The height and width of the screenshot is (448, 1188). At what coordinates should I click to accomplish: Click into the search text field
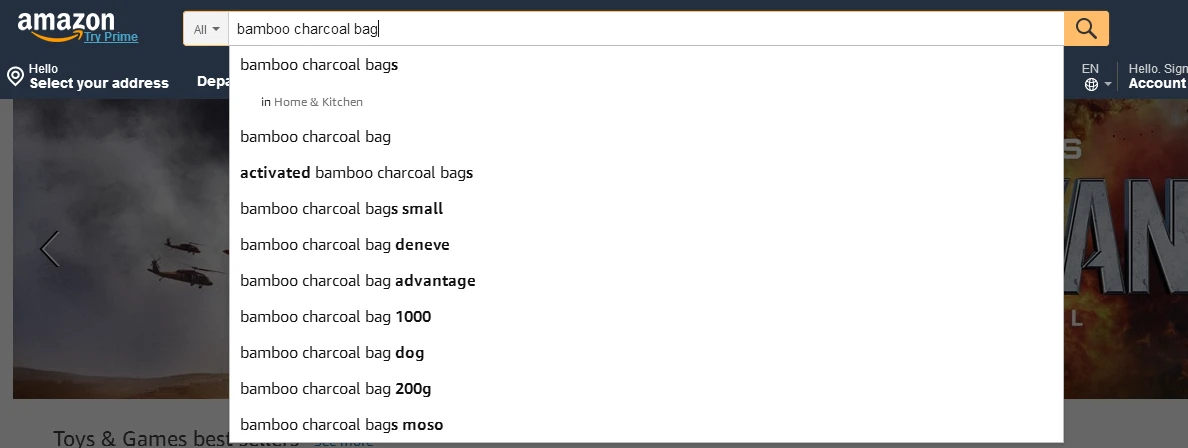[646, 29]
